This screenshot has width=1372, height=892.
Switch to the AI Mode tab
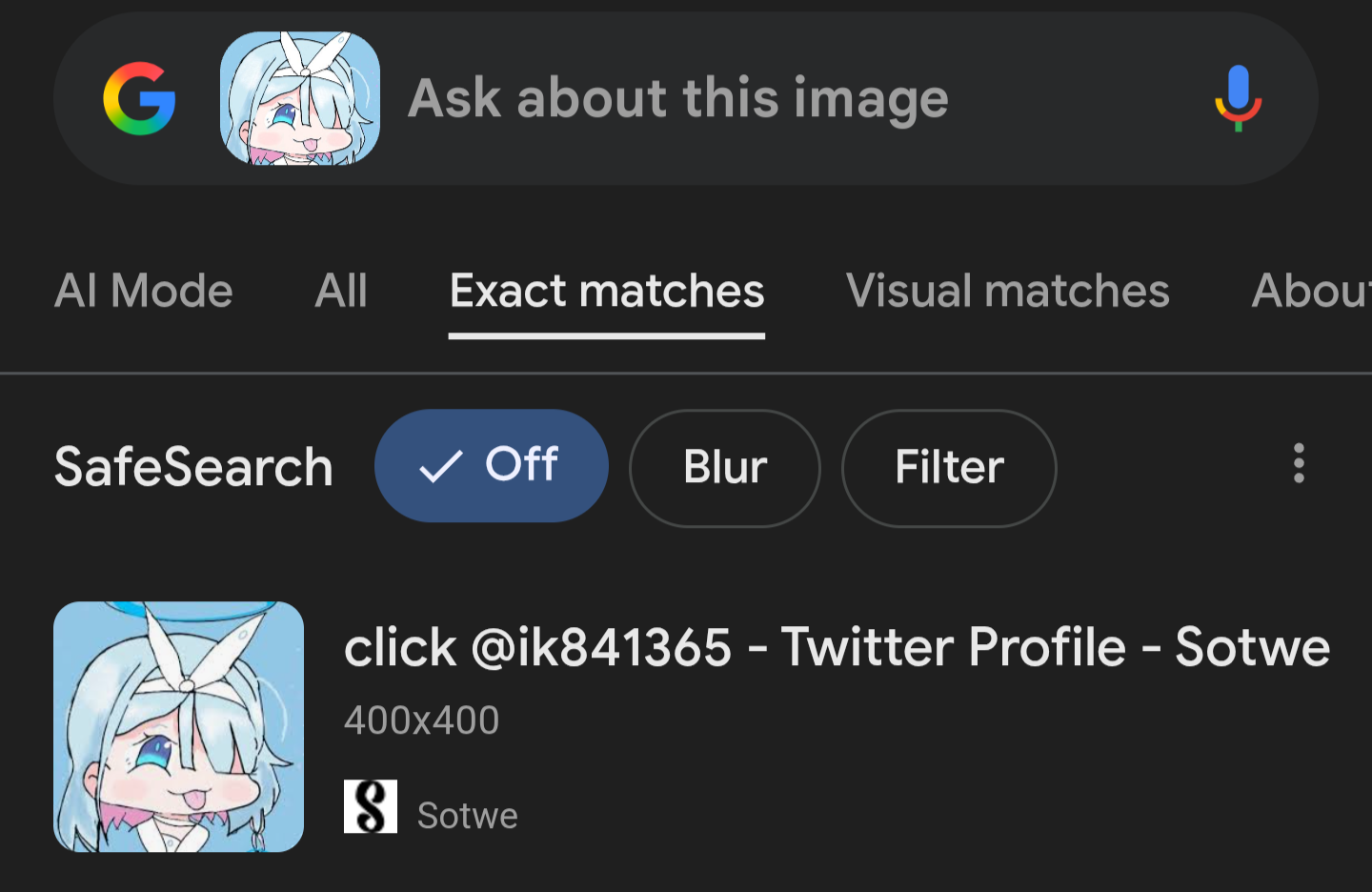[x=144, y=291]
